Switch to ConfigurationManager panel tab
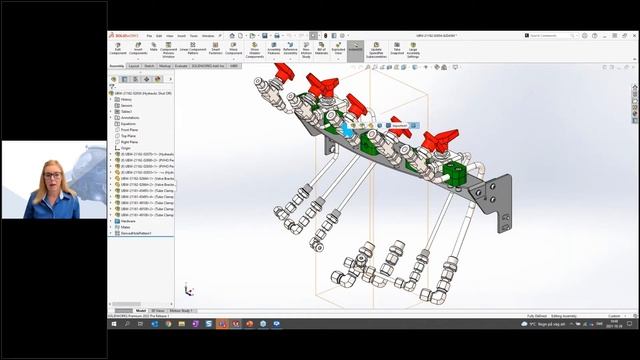 [136, 79]
